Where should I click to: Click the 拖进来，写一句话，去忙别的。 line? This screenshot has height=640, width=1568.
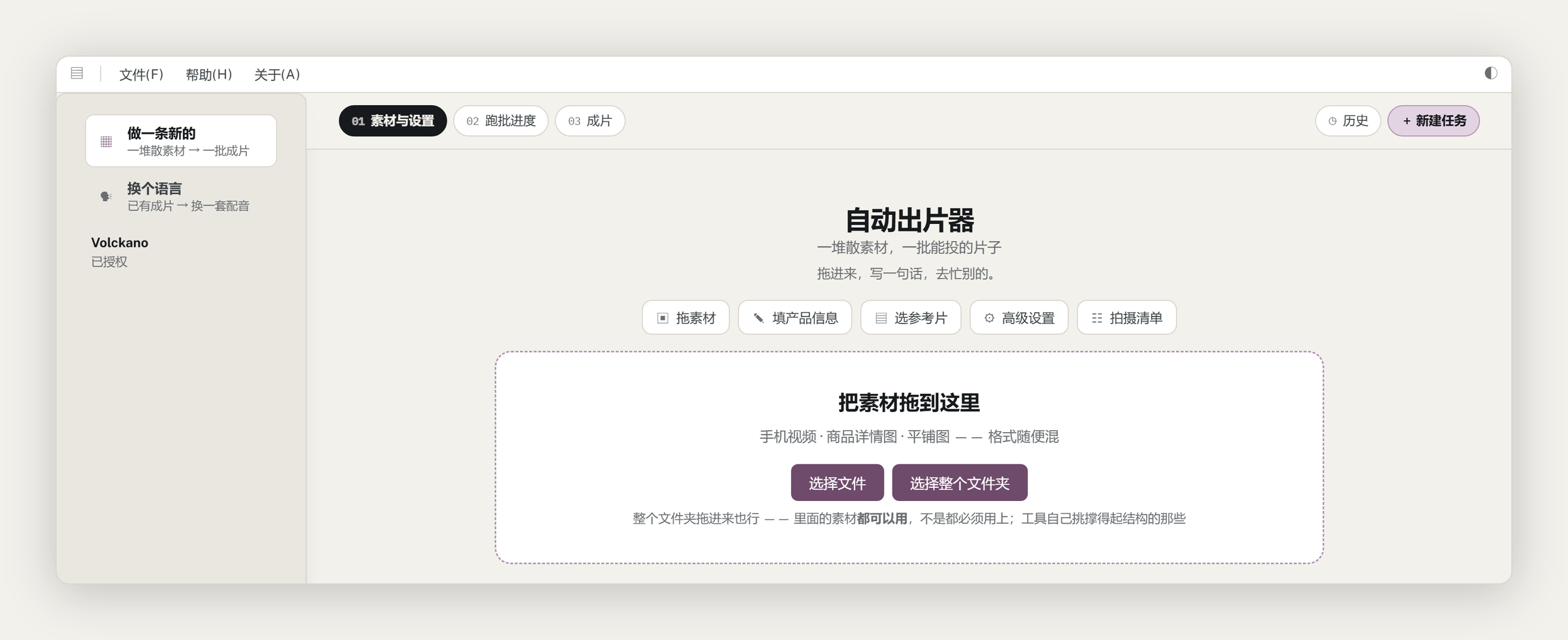point(907,274)
